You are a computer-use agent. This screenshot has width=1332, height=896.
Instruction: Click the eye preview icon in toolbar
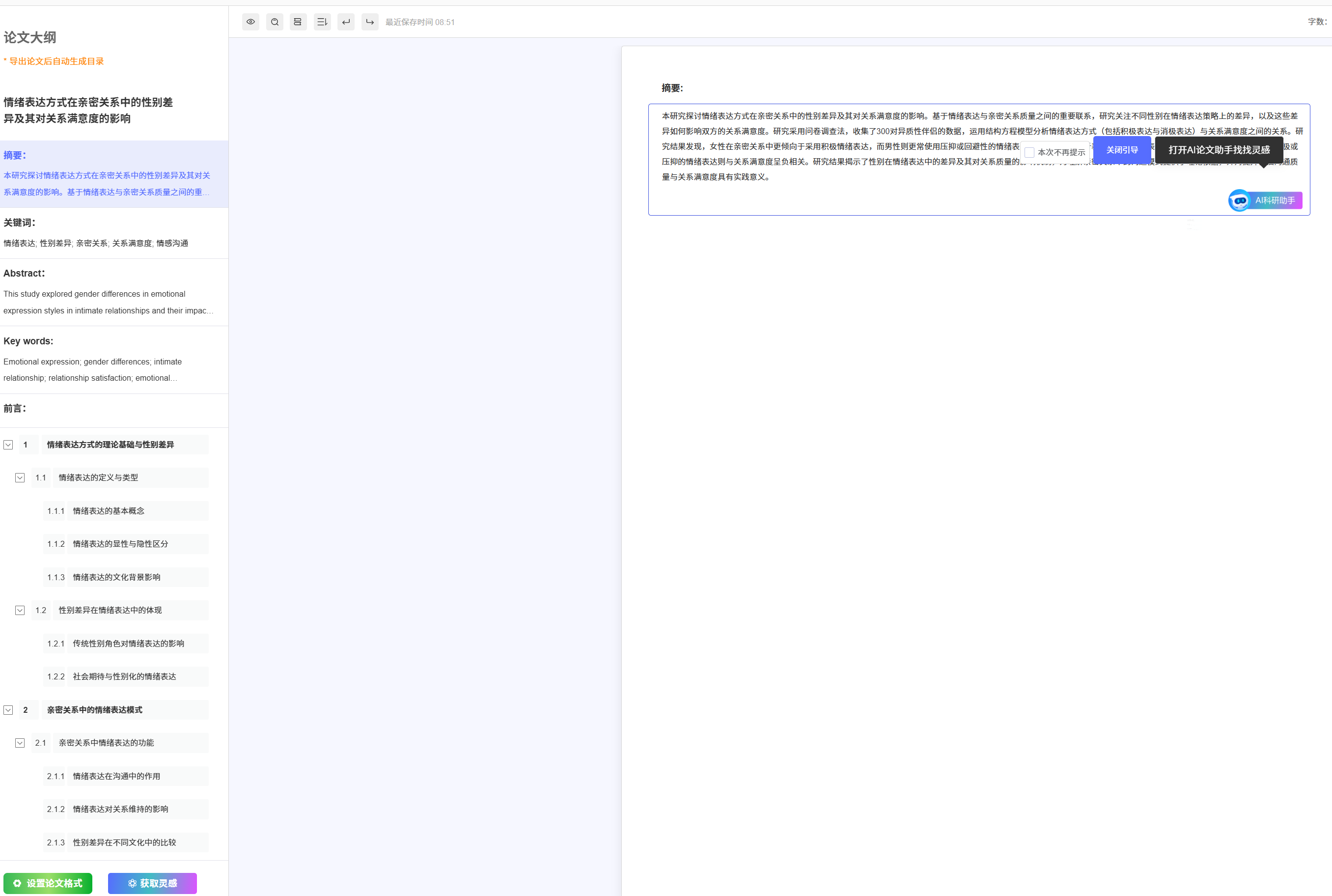(250, 22)
